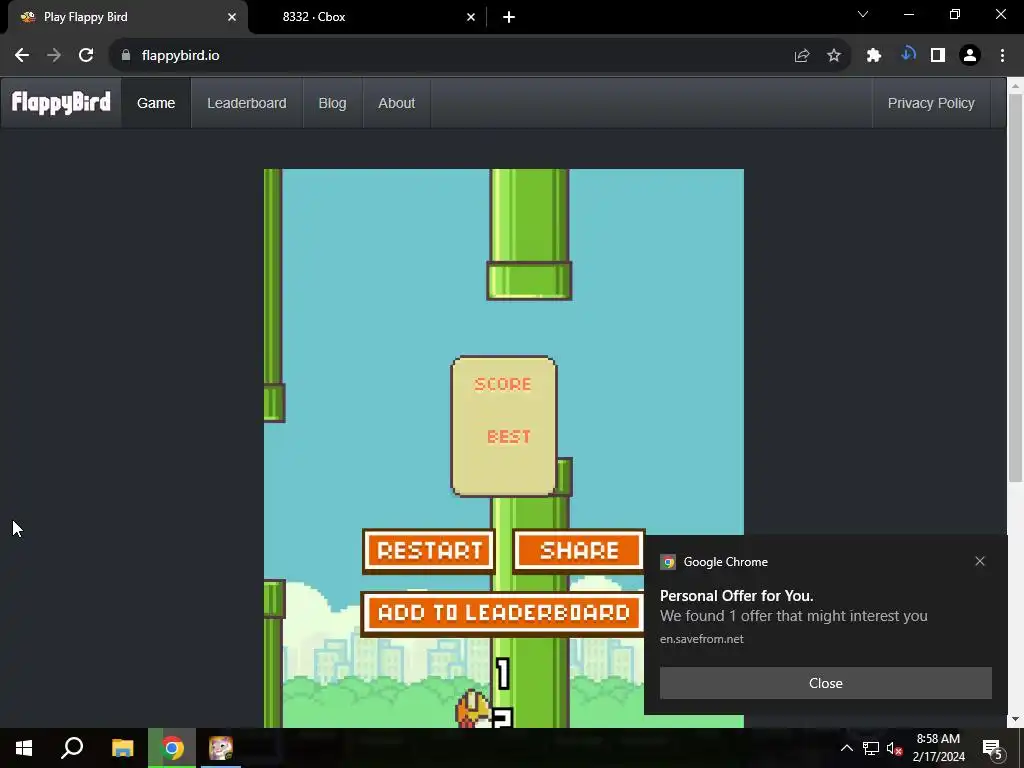Viewport: 1024px width, 768px height.
Task: Dismiss the Google Chrome notification with X
Action: tap(980, 561)
